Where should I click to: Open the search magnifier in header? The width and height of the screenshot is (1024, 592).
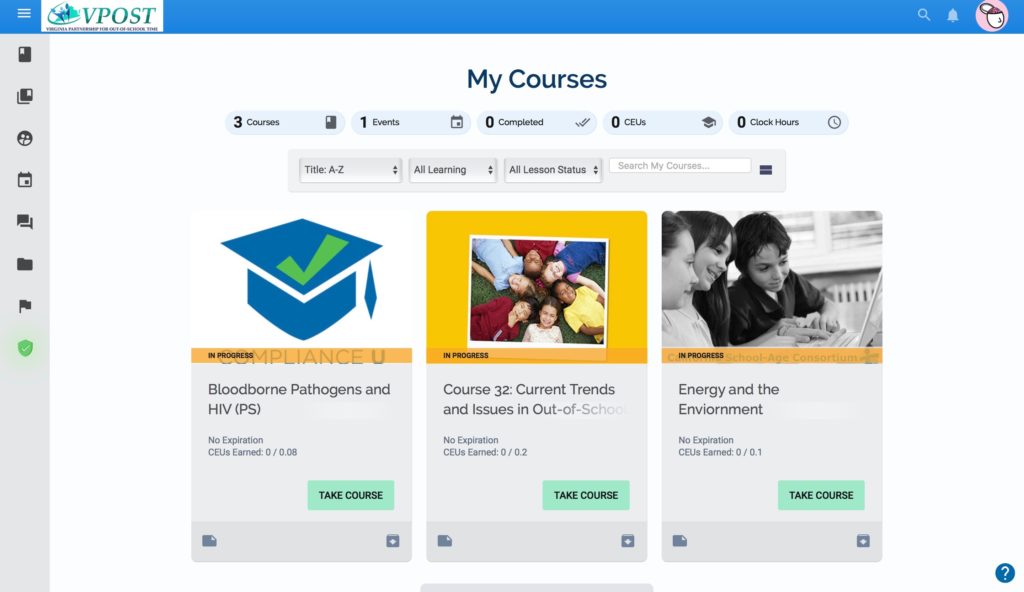923,14
